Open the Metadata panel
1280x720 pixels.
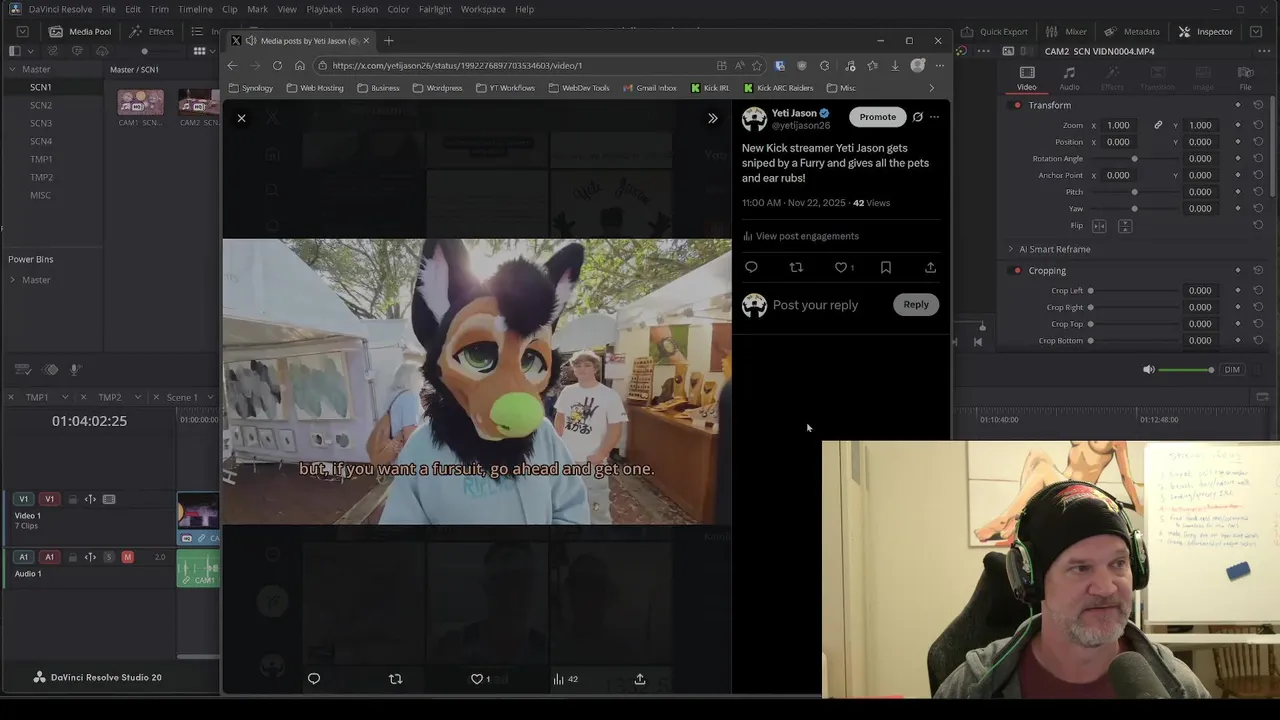click(1132, 31)
